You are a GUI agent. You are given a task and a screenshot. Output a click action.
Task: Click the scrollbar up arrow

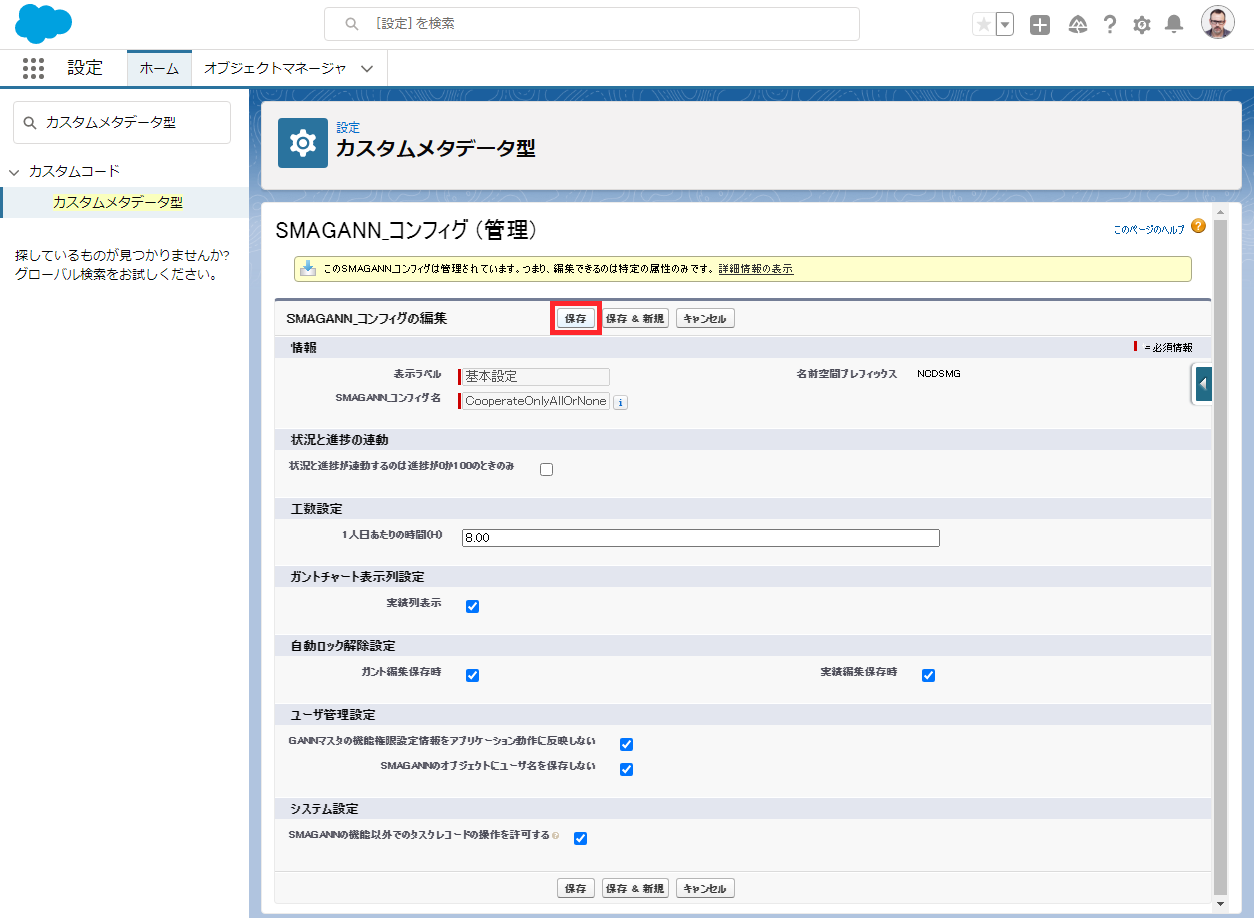pyautogui.click(x=1219, y=211)
